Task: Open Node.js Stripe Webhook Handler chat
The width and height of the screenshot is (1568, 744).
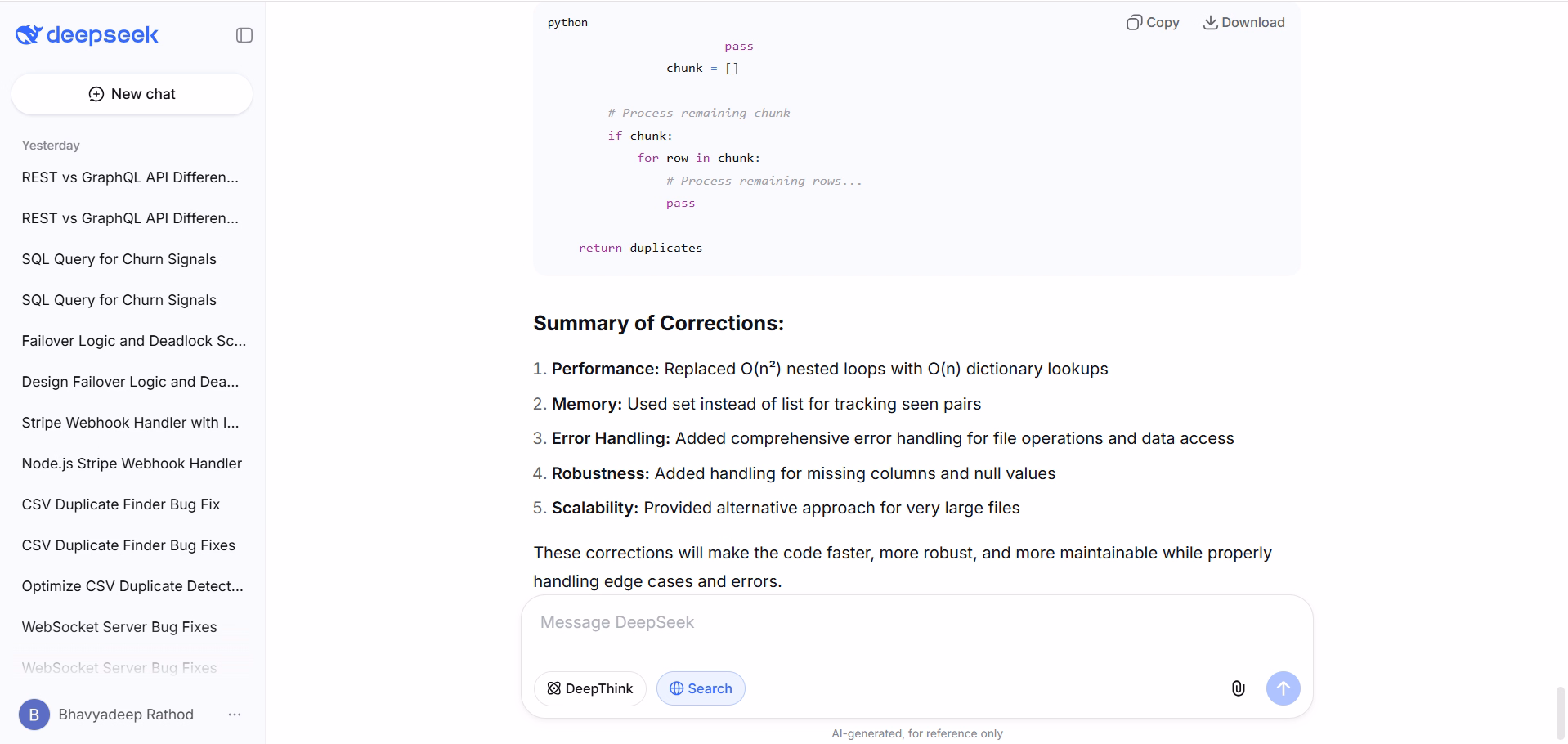Action: point(131,464)
